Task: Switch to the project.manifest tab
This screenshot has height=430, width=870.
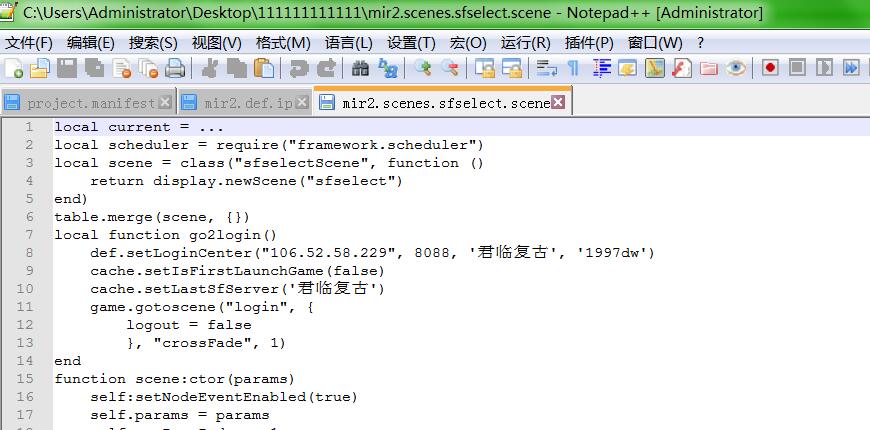Action: coord(90,102)
